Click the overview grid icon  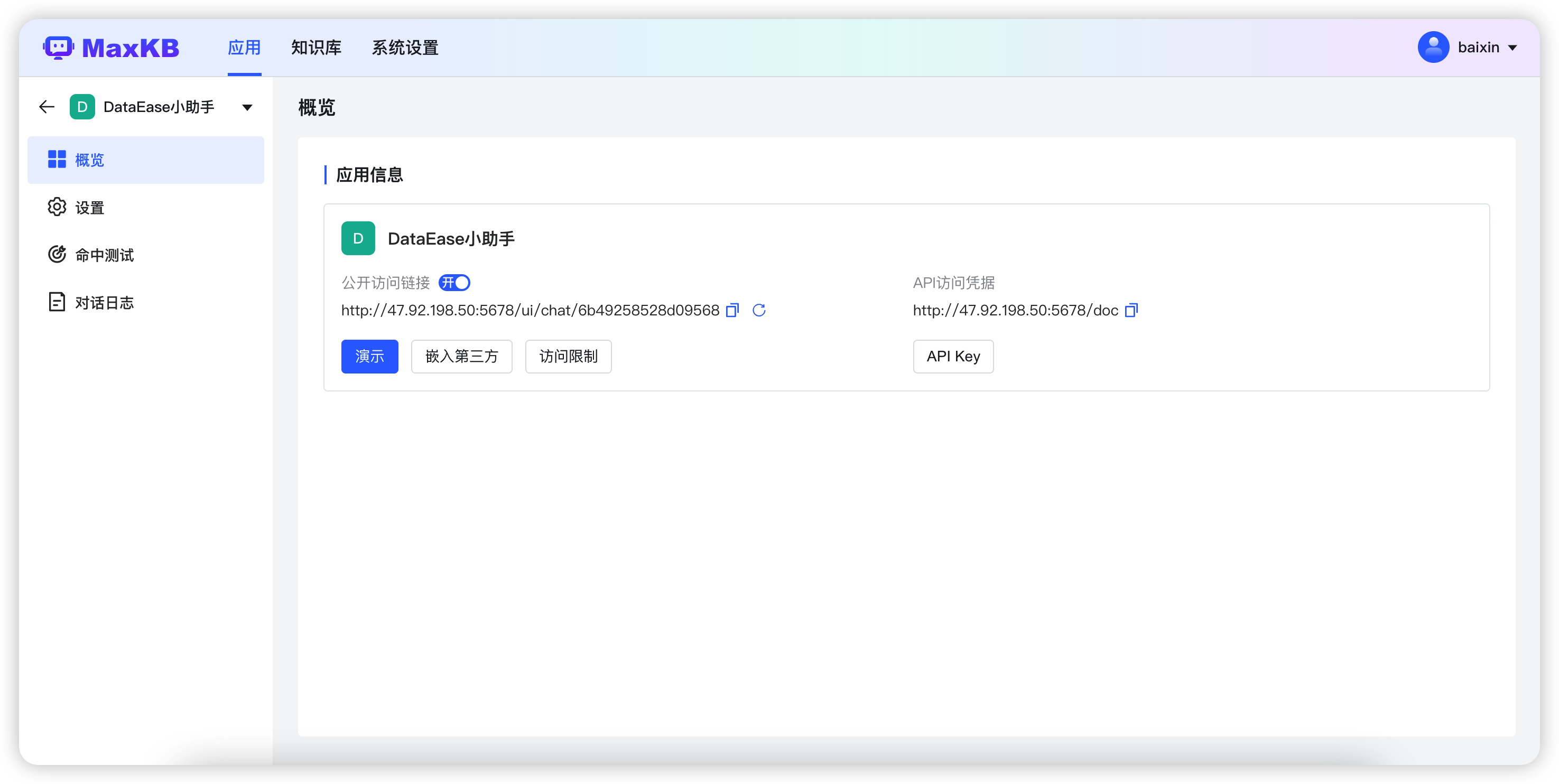pyautogui.click(x=57, y=160)
